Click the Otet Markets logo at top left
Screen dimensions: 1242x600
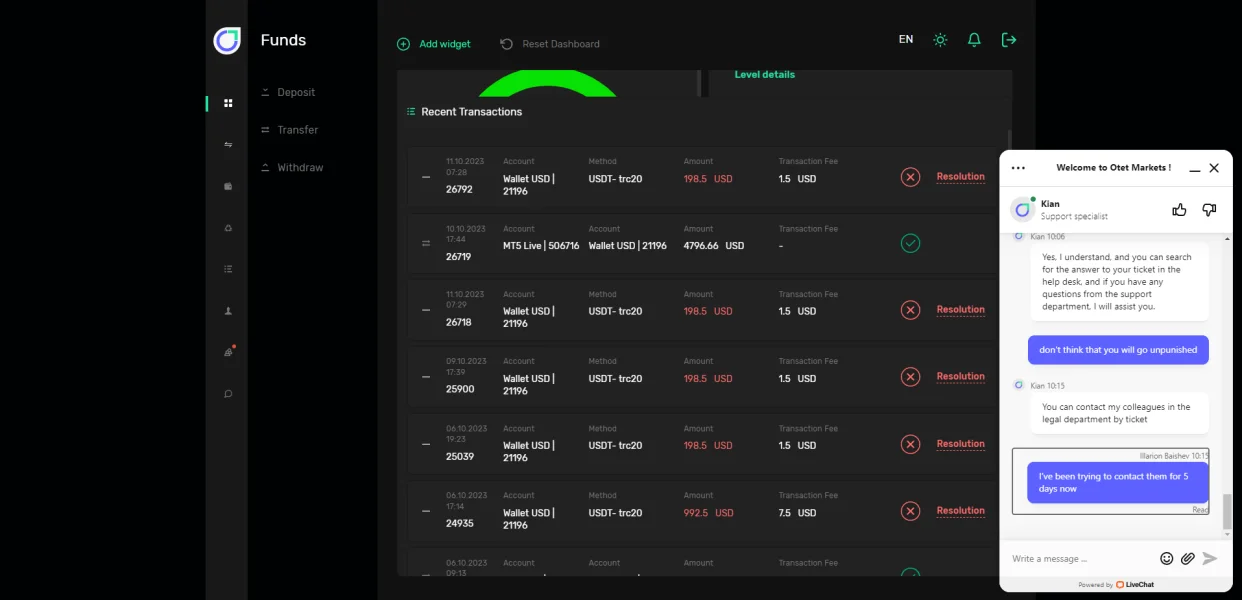pos(227,41)
